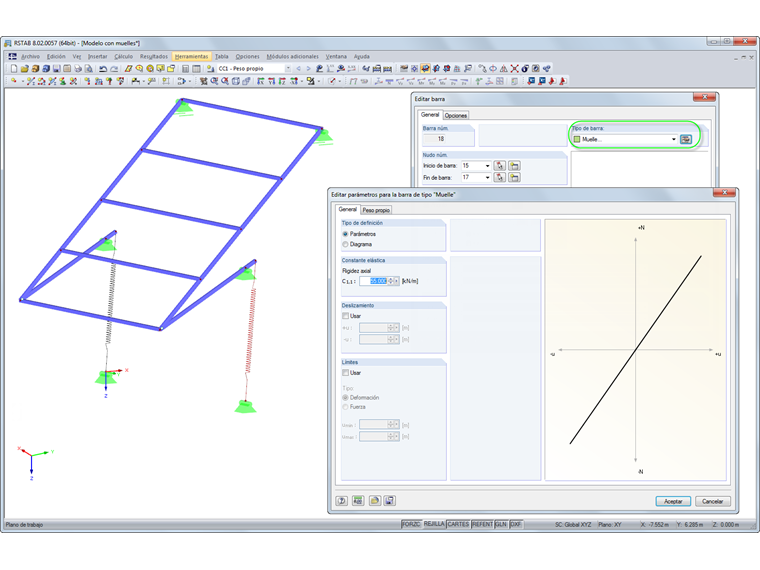Viewport: 760px width, 570px height.
Task: Toggle CARTES in status bar
Action: 458,524
